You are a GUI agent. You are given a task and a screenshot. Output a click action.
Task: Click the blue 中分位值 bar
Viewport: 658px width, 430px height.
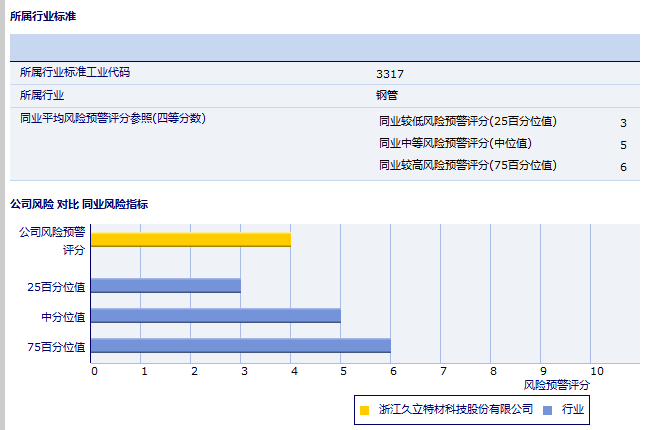(x=215, y=316)
